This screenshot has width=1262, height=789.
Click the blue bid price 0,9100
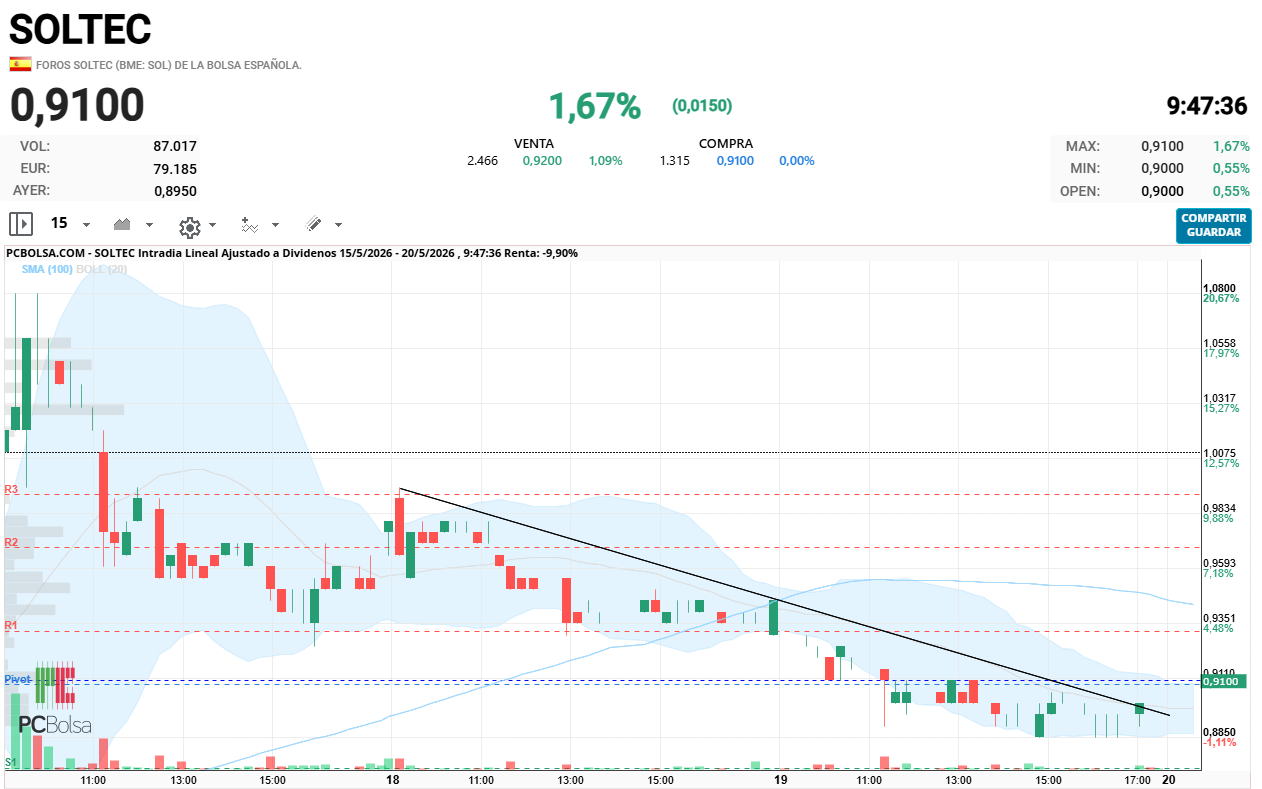click(x=735, y=160)
